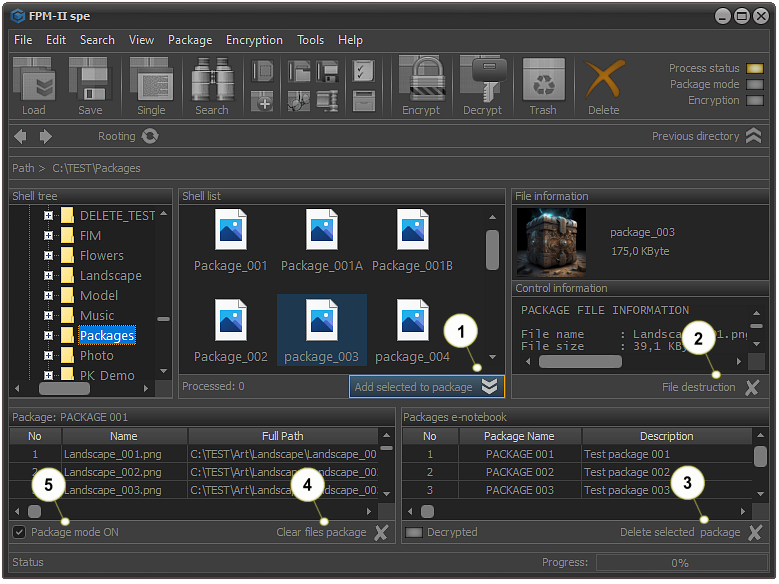Click the small add-plus toolbar icon
The width and height of the screenshot is (779, 584).
[262, 101]
